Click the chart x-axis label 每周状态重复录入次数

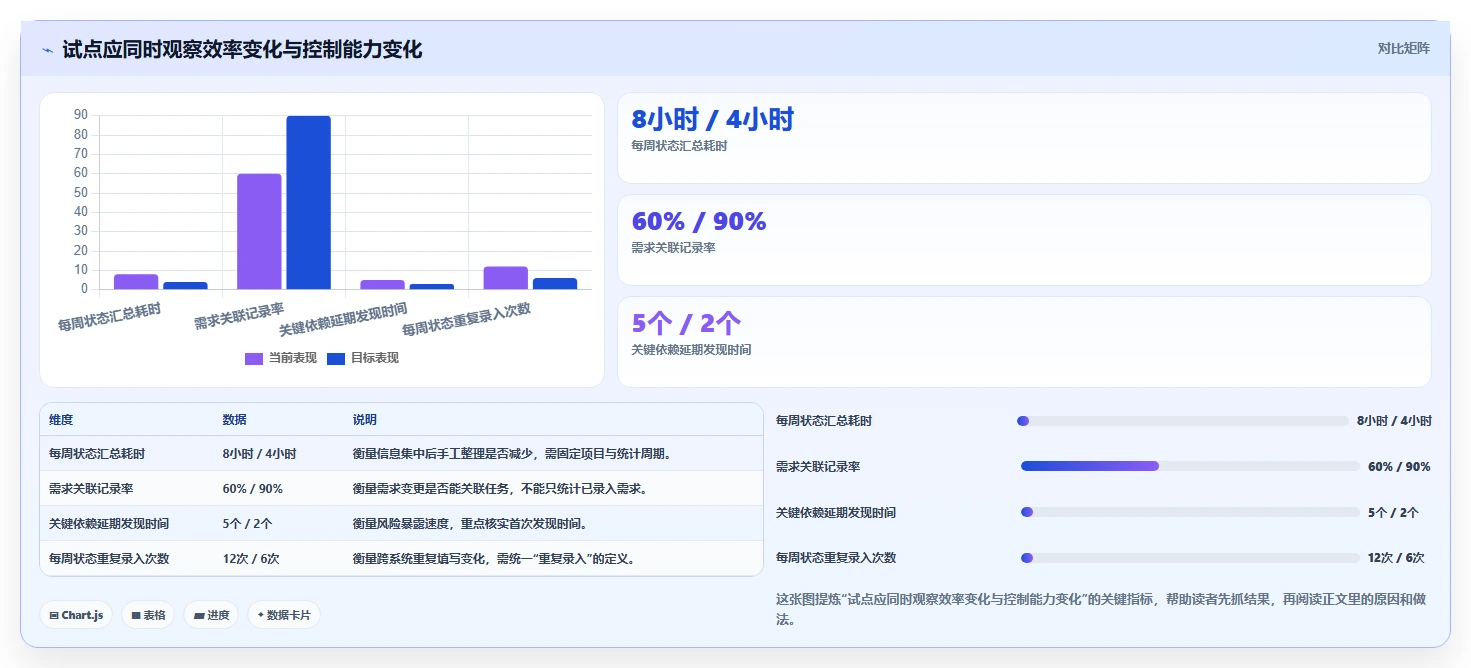pos(466,319)
